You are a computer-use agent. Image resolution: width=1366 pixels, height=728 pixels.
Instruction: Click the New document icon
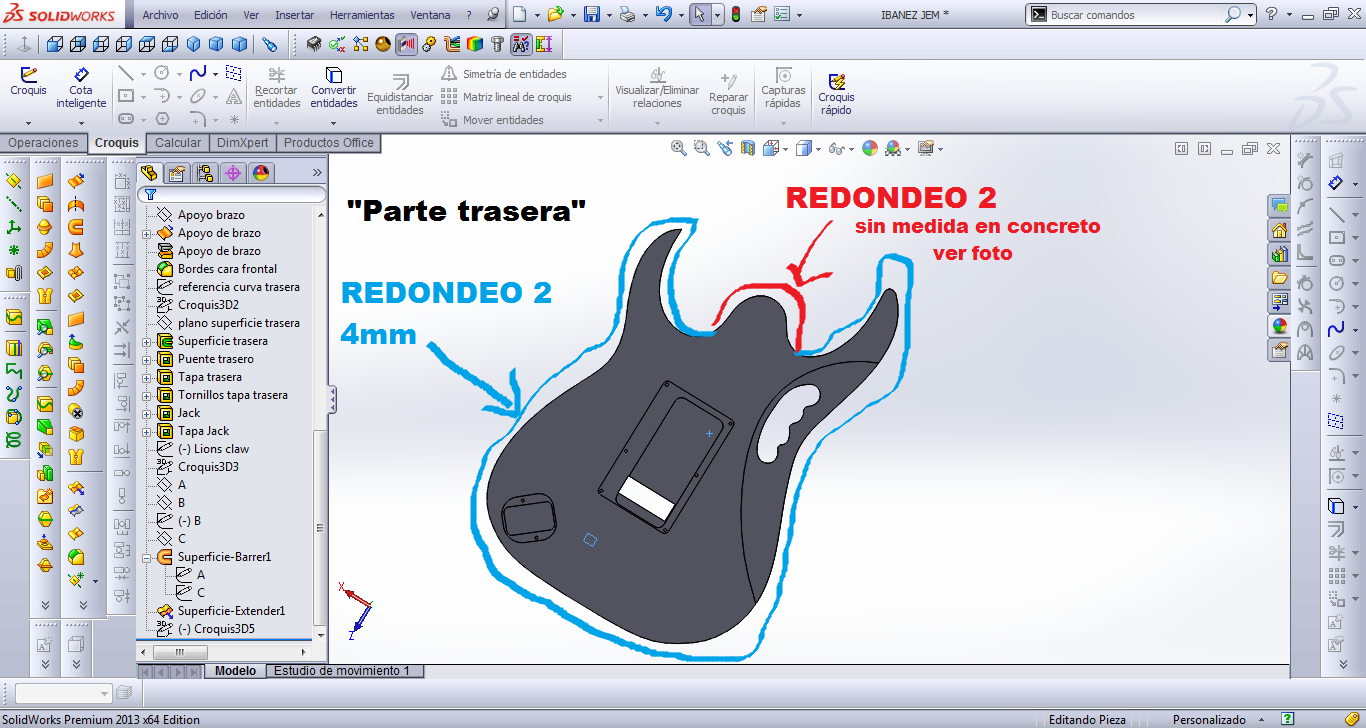coord(519,14)
